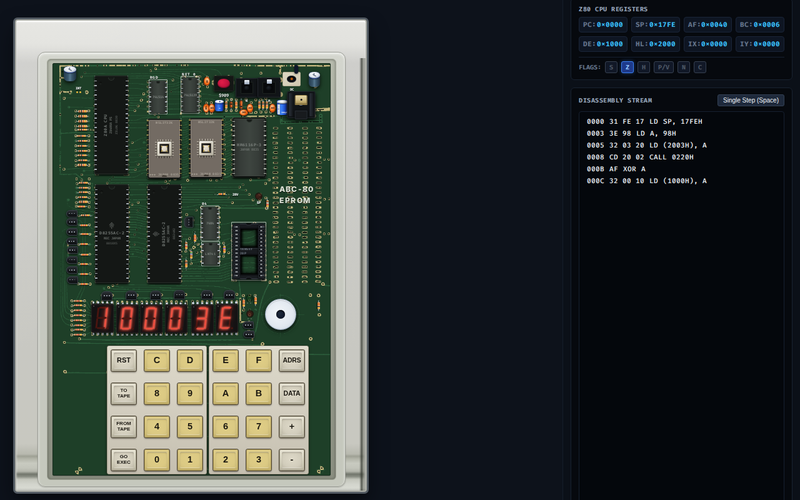Screen dimensions: 800x500
Task: Tap the hex C key on the keypad
Action: (157, 360)
